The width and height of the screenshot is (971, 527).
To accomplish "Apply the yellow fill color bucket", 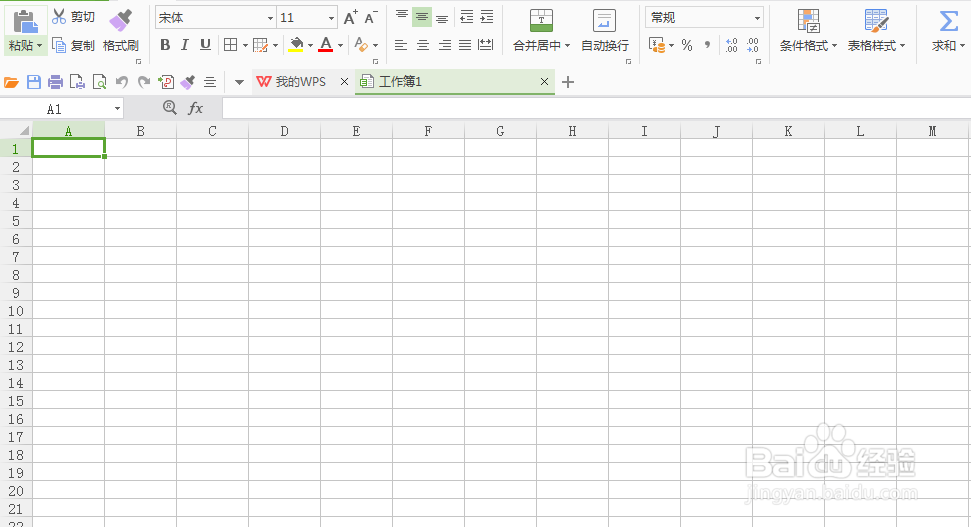I will point(297,45).
